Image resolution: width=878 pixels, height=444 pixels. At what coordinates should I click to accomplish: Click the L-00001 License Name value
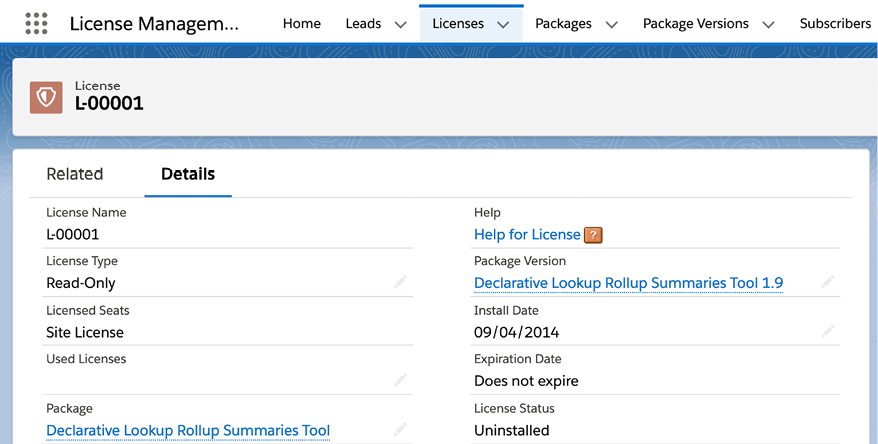[72, 234]
